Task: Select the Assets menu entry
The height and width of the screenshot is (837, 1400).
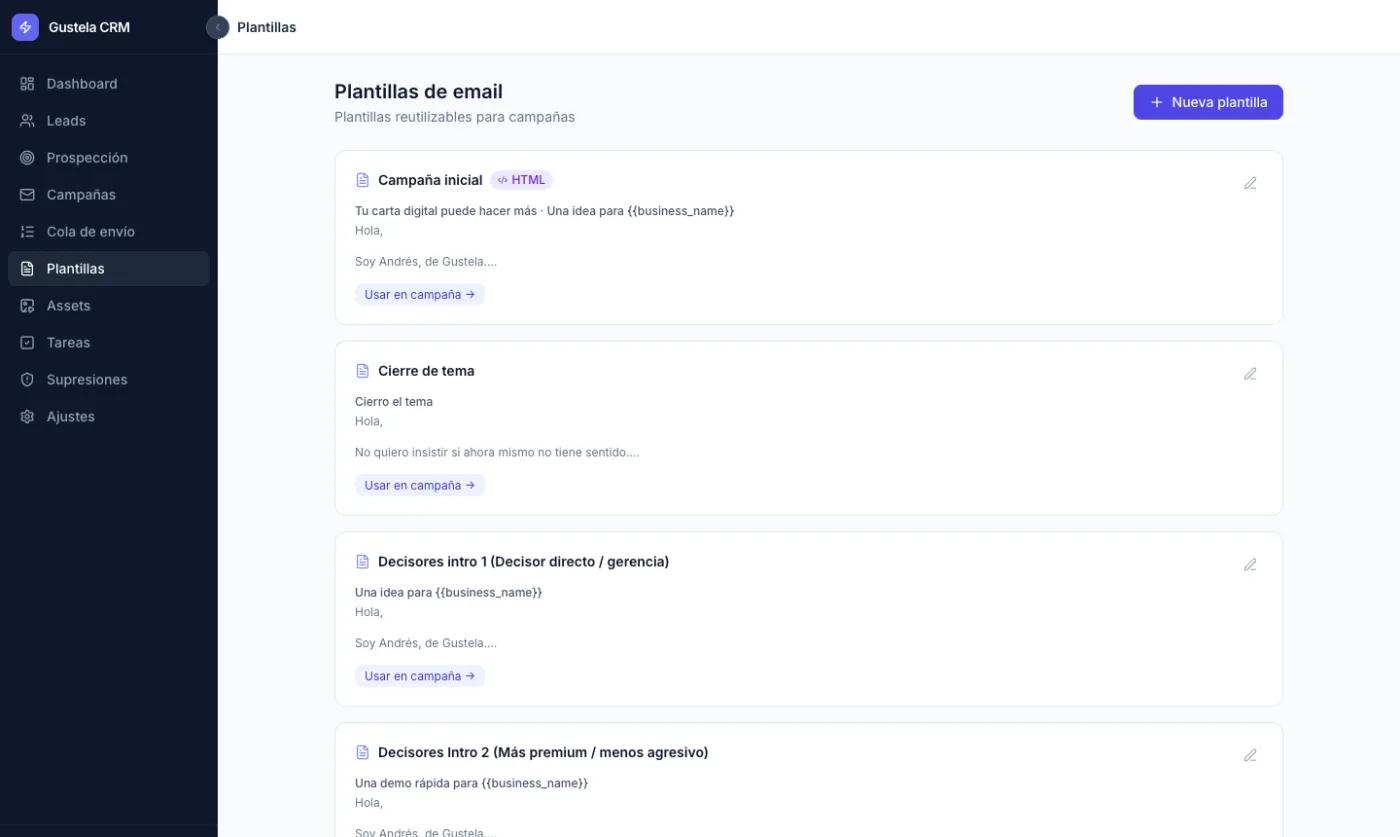Action: click(109, 306)
